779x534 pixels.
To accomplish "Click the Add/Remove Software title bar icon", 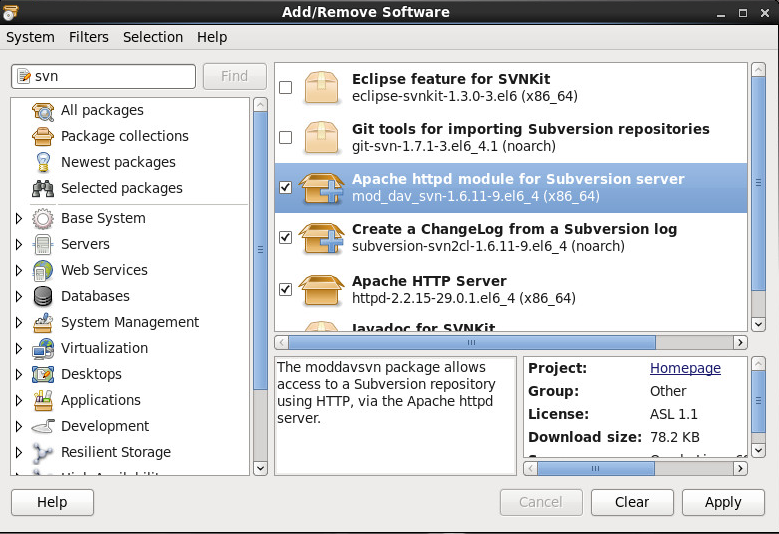I will [x=9, y=12].
